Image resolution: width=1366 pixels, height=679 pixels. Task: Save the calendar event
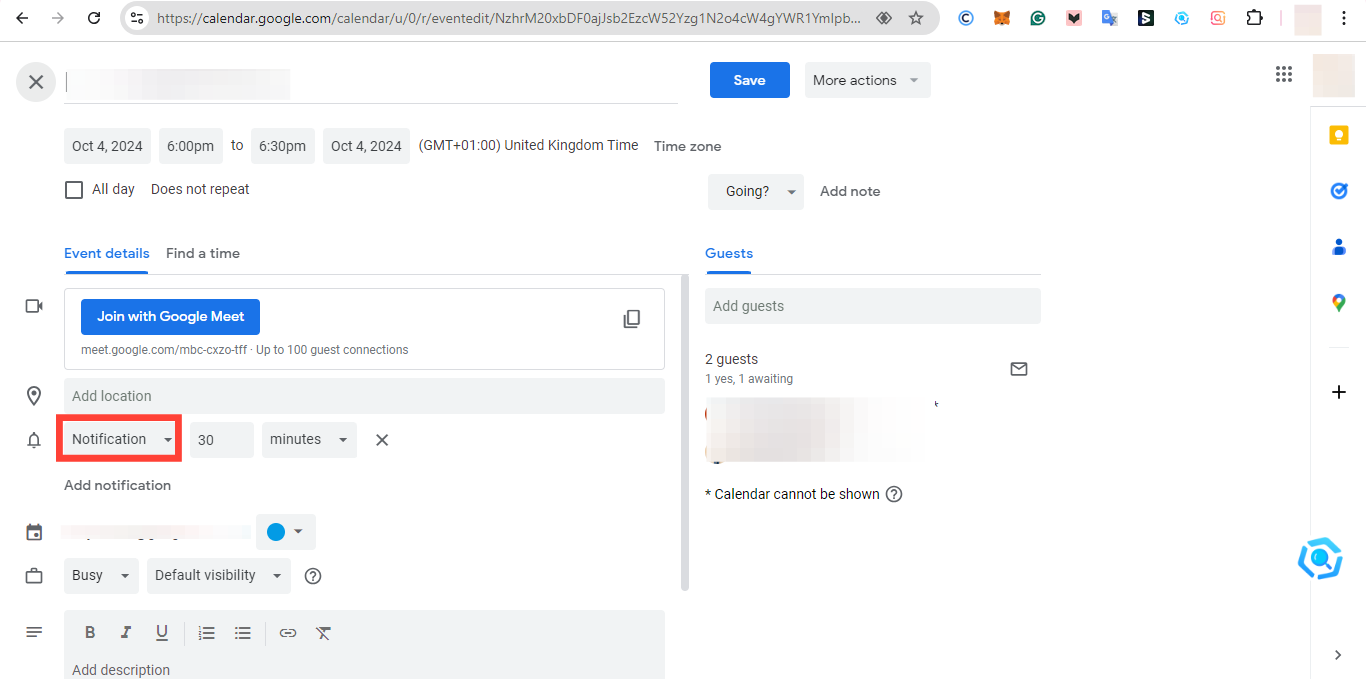tap(749, 80)
